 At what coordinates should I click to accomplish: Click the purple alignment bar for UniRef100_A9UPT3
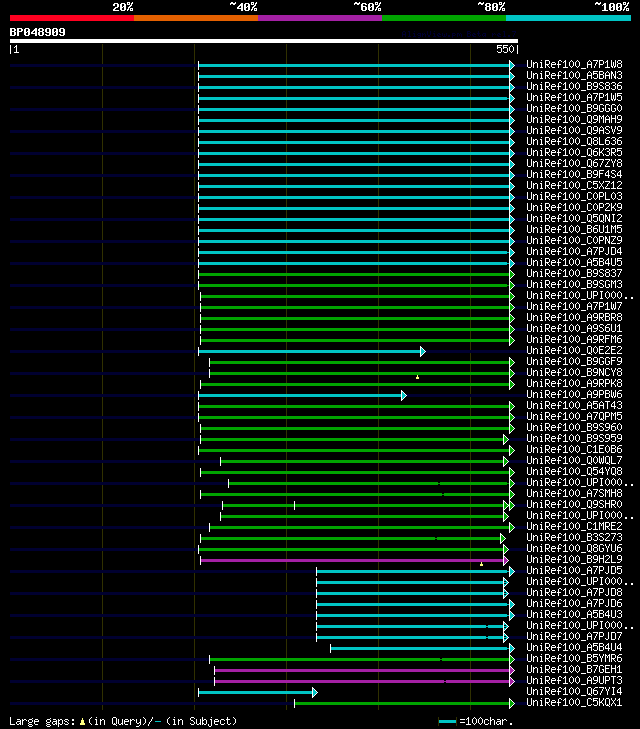tap(362, 682)
